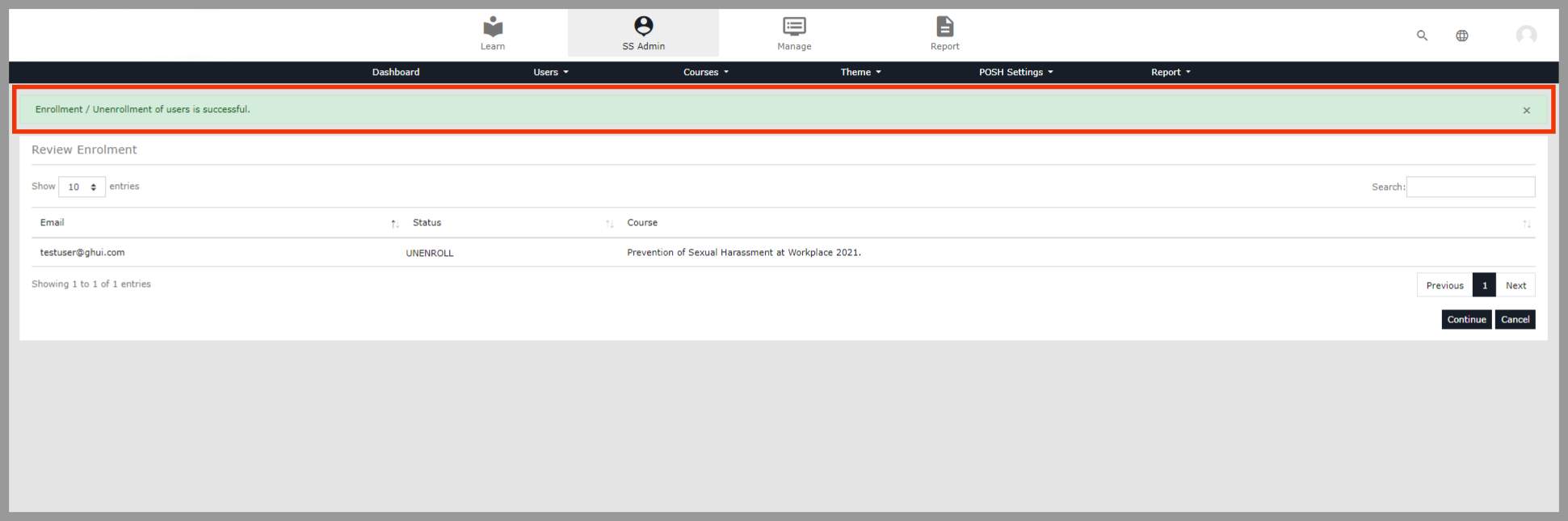The width and height of the screenshot is (1568, 521).
Task: Open the Dashboard menu item
Action: (396, 73)
